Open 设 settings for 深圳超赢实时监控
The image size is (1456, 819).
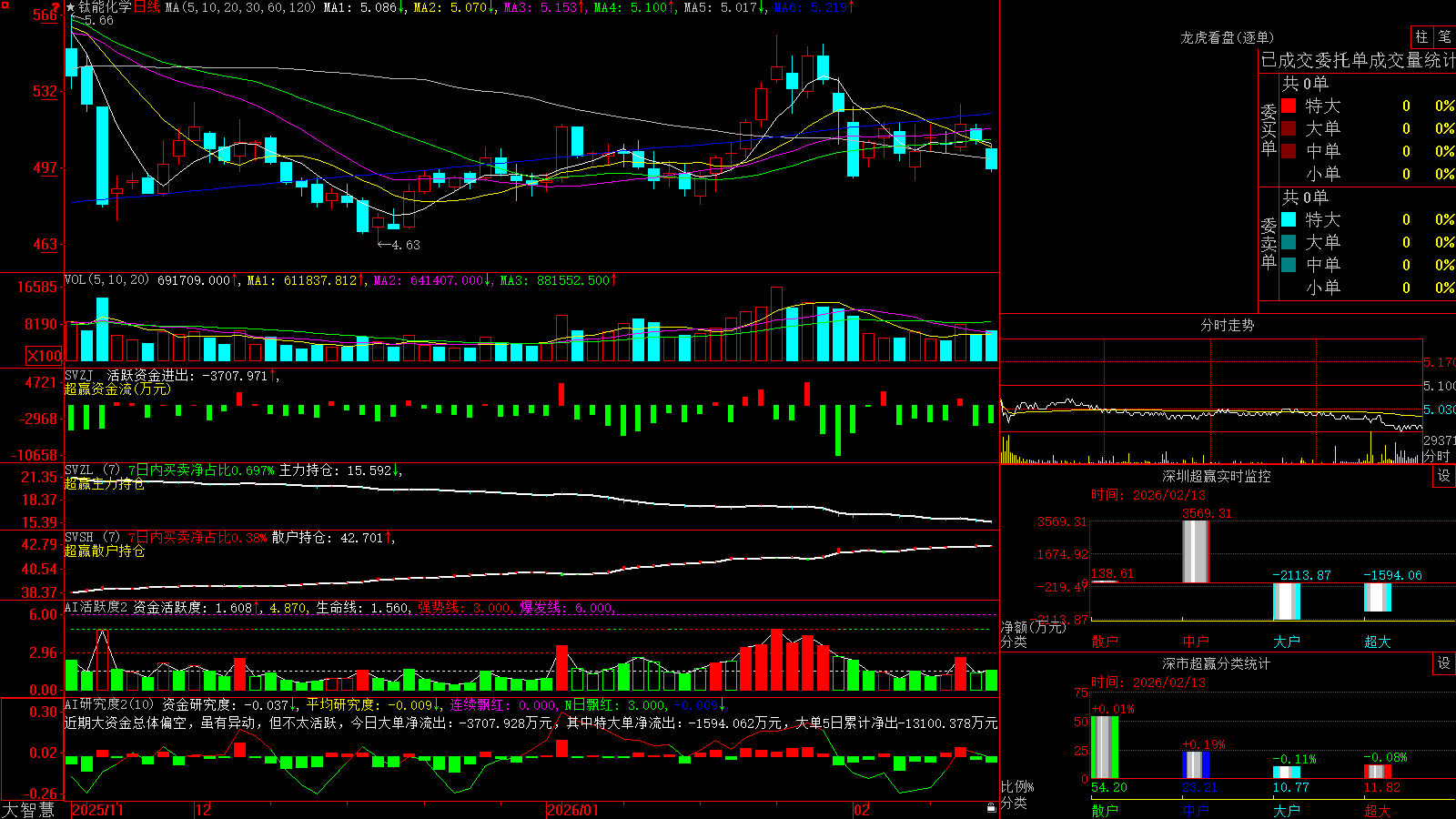[x=1444, y=476]
